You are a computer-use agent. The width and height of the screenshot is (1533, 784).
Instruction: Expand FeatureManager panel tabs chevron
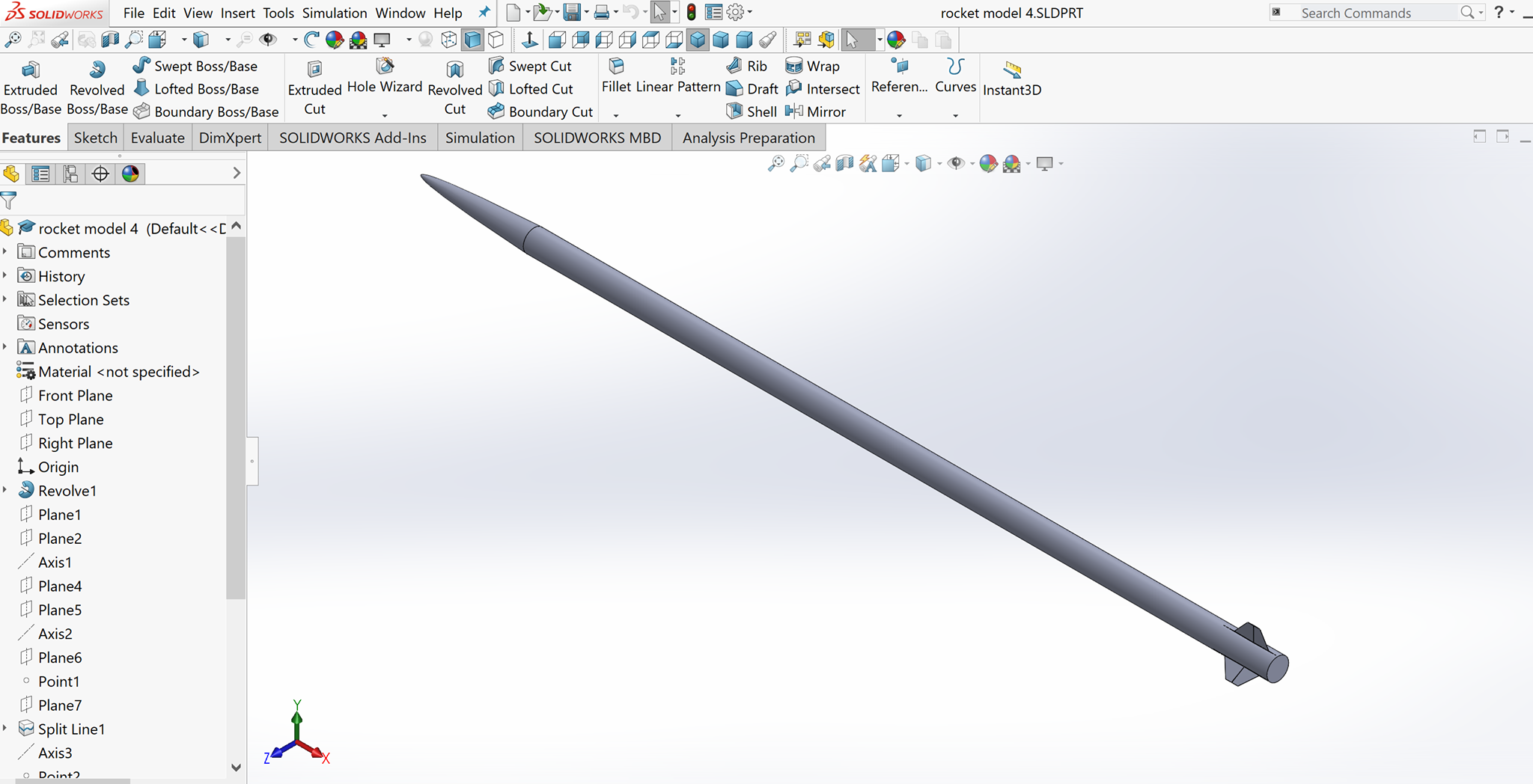coord(237,174)
